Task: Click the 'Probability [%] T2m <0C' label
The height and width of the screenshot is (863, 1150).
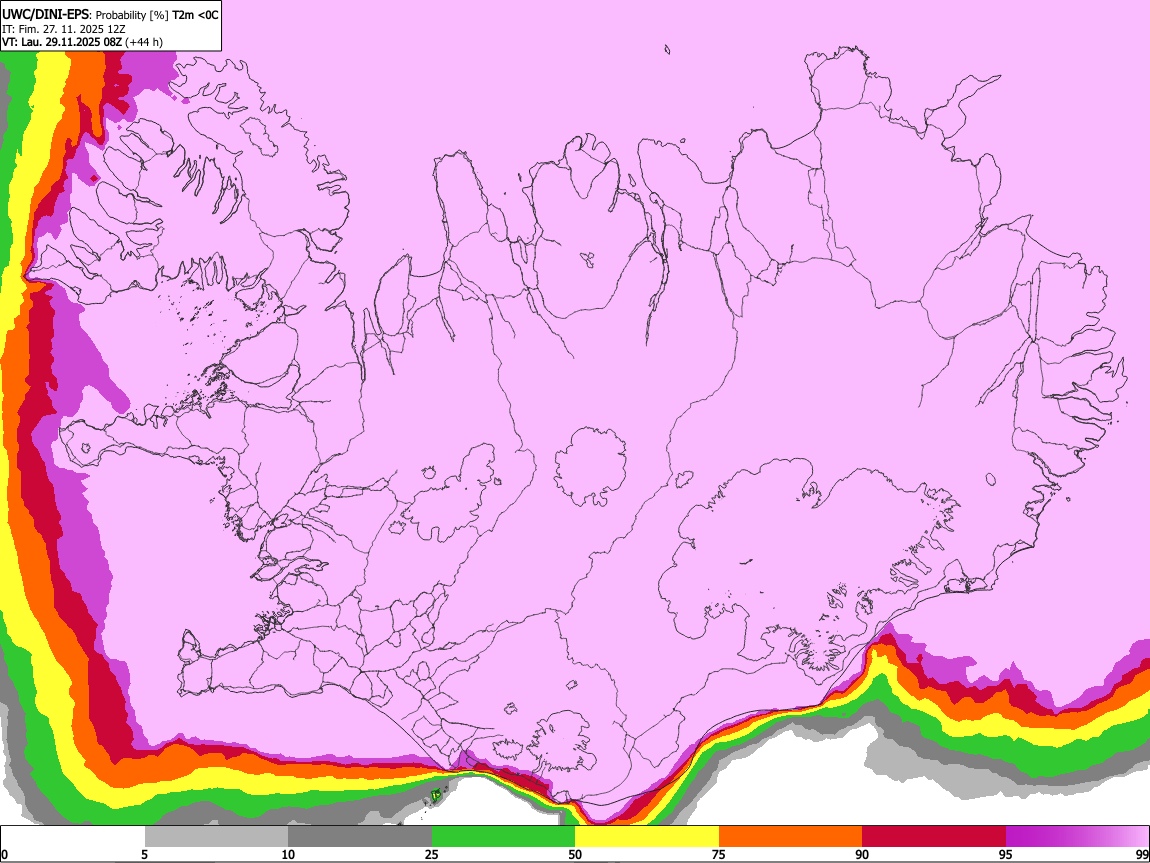Action: (157, 15)
